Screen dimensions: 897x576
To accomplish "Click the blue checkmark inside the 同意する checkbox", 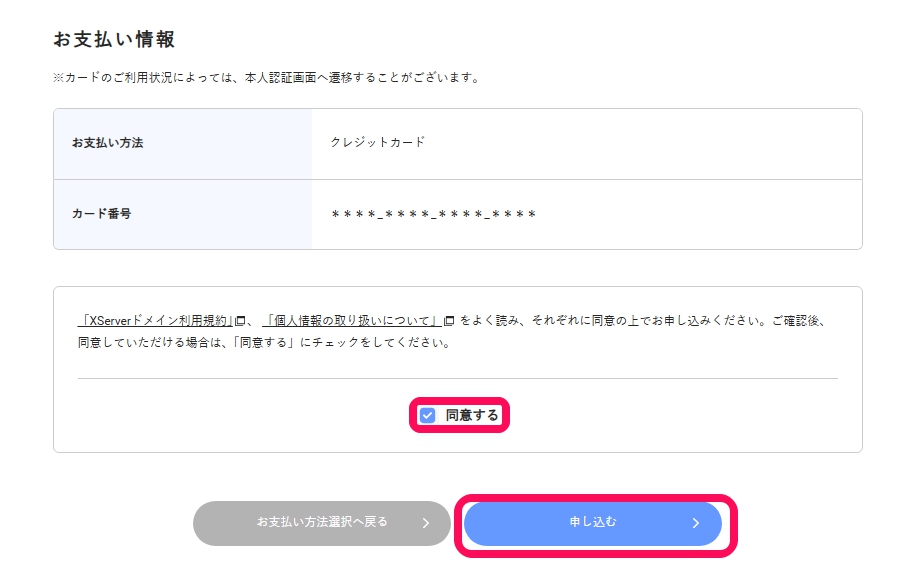I will pos(429,414).
